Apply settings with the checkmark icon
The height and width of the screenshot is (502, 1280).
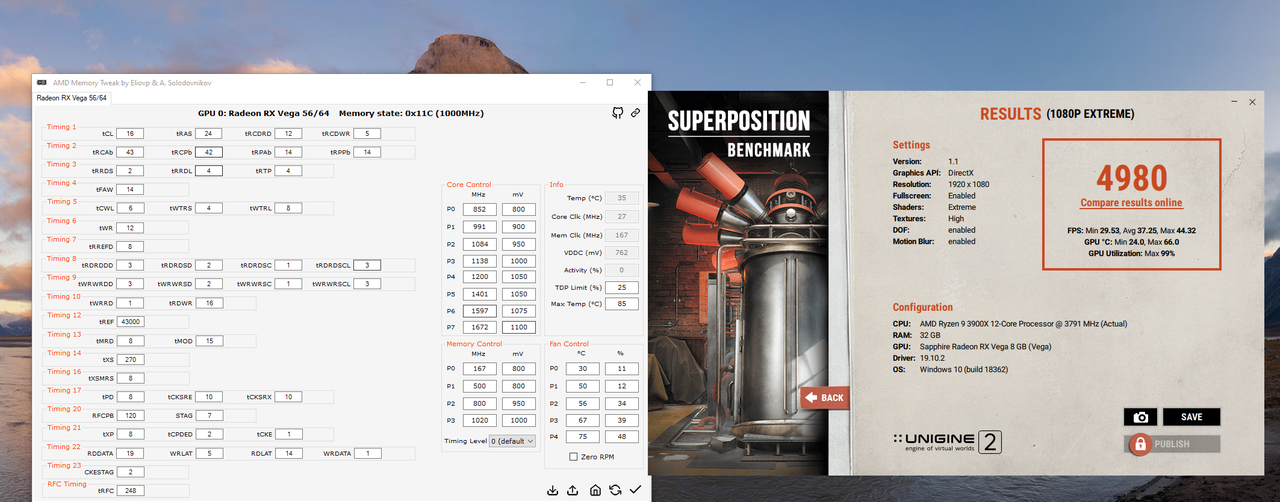[635, 490]
